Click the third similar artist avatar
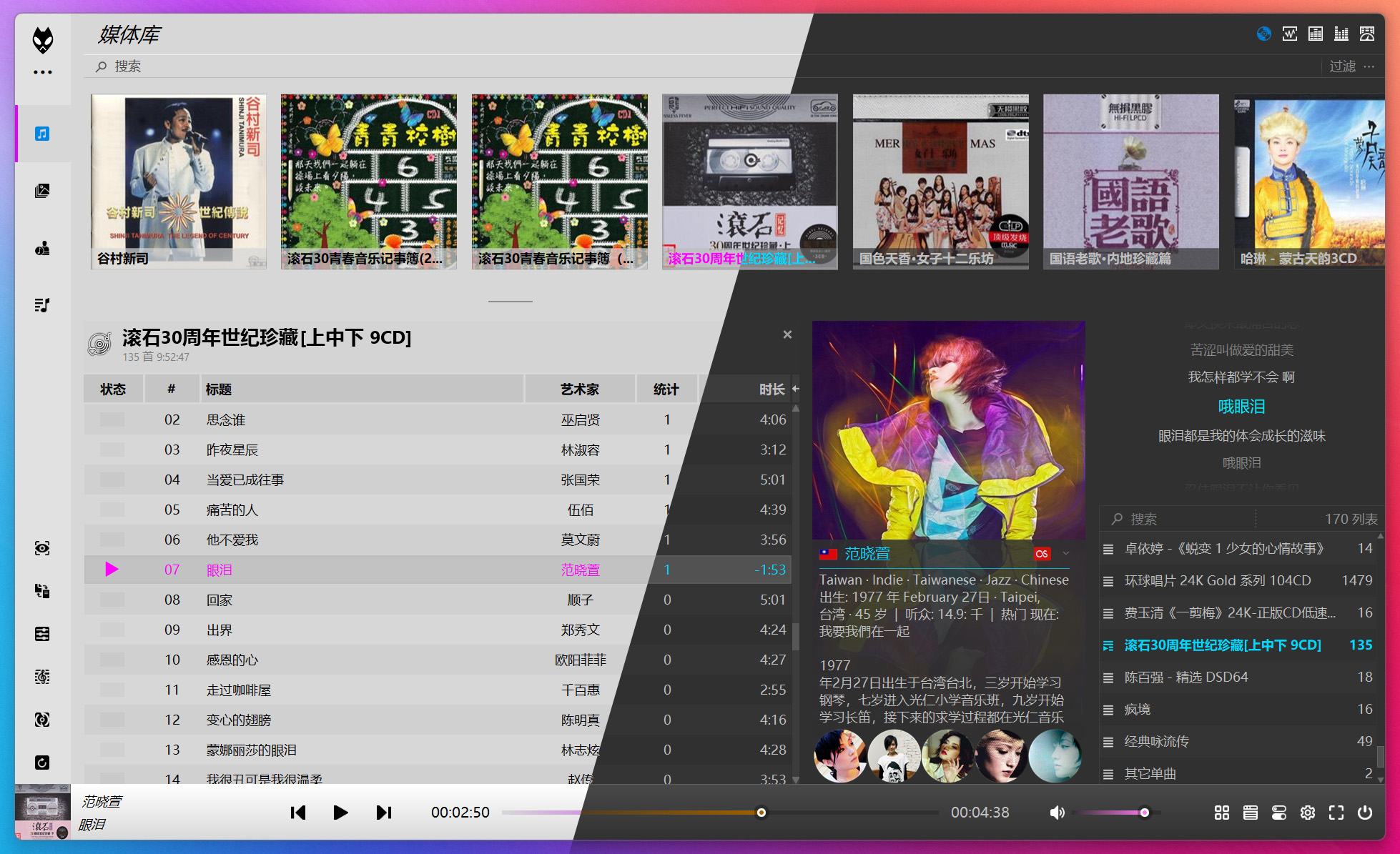Viewport: 1400px width, 854px height. point(947,756)
